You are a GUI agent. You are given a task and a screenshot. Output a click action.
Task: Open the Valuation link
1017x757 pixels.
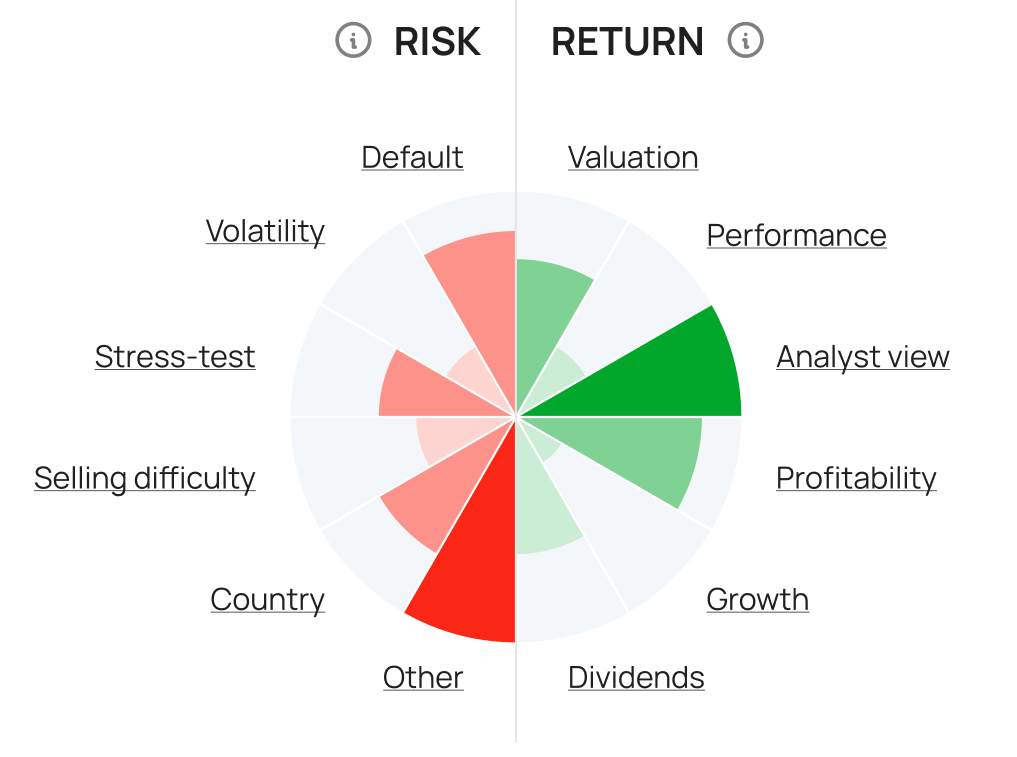633,157
